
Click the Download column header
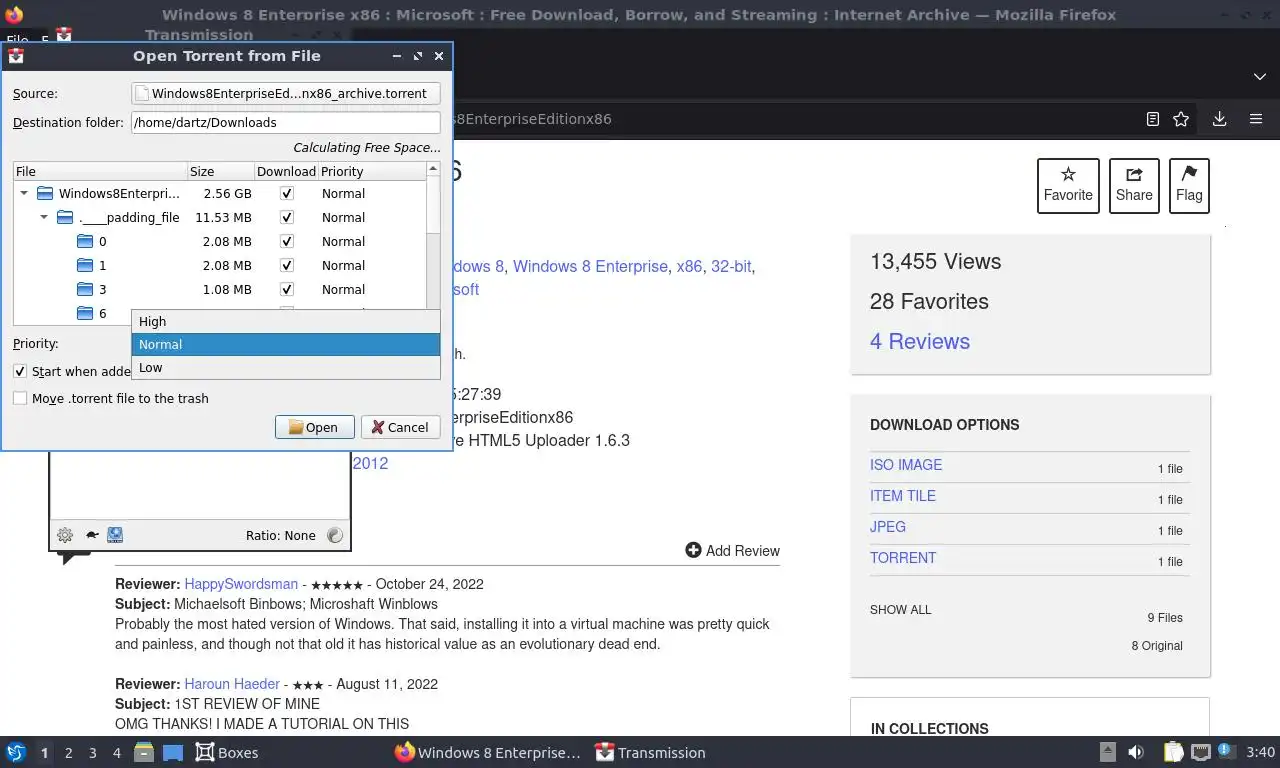coord(286,171)
